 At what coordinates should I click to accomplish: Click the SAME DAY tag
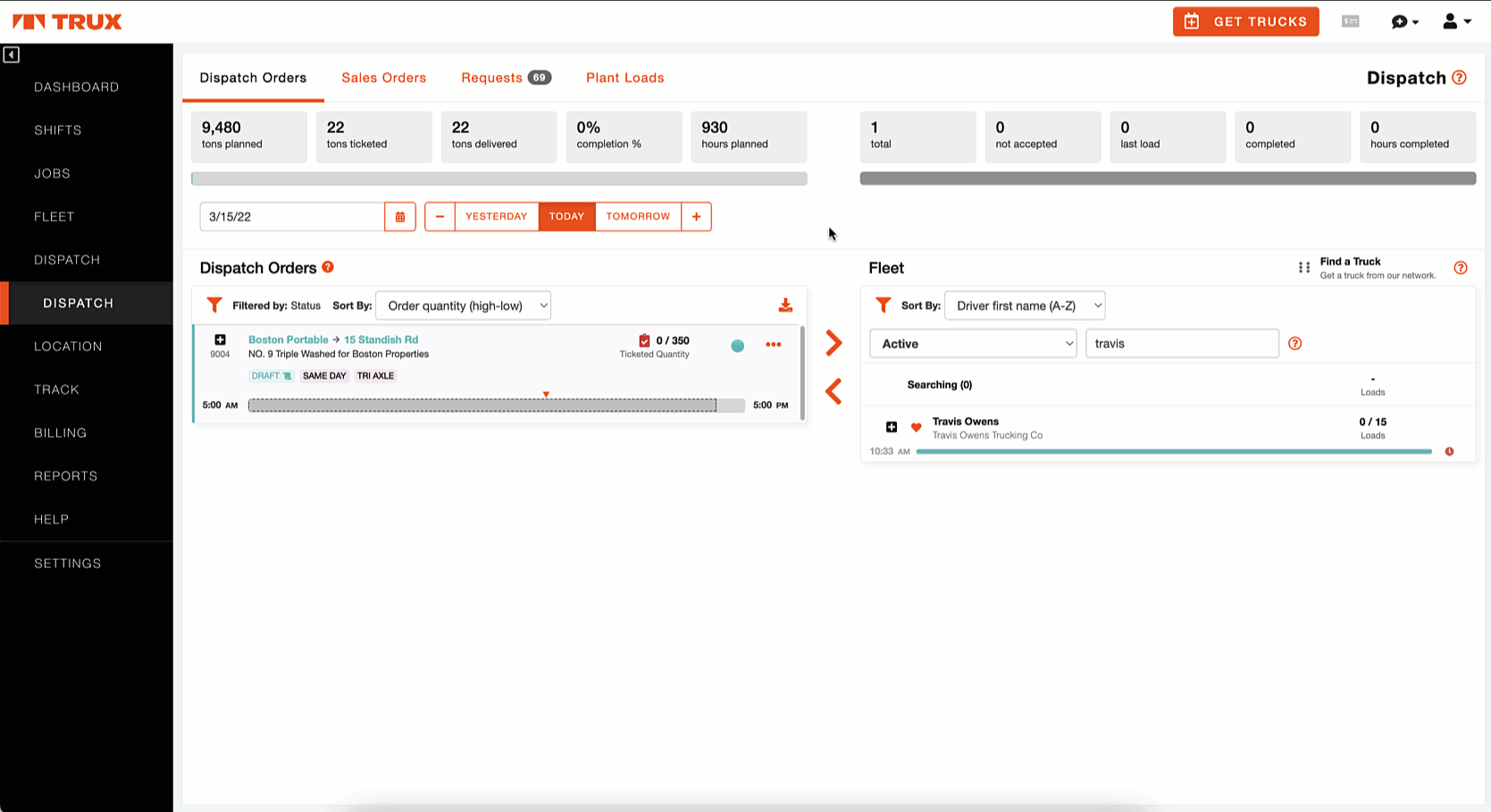(324, 376)
